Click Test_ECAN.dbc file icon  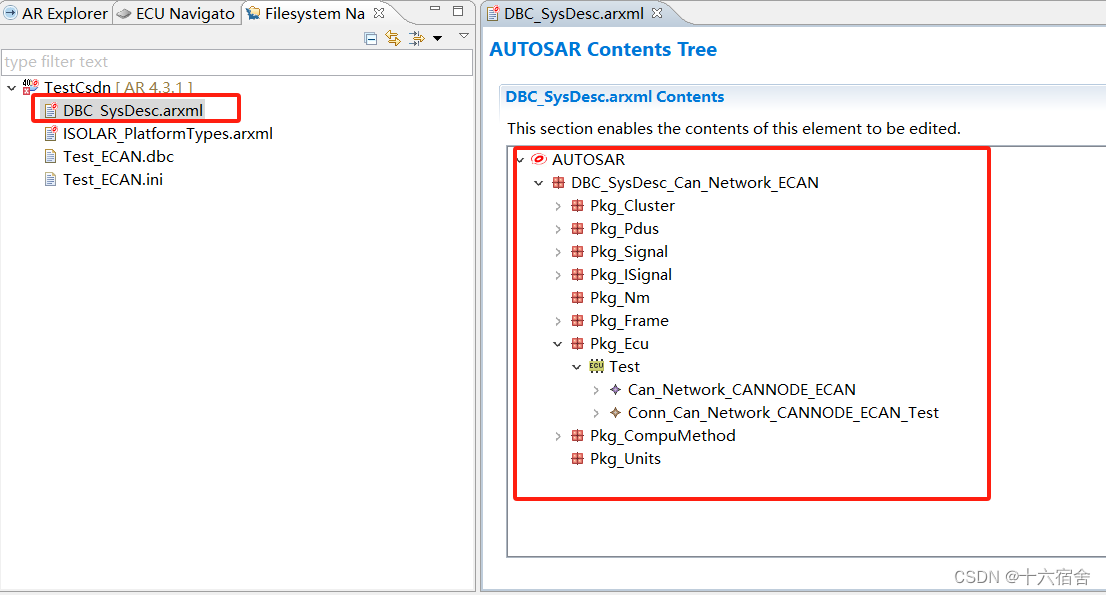[x=50, y=157]
